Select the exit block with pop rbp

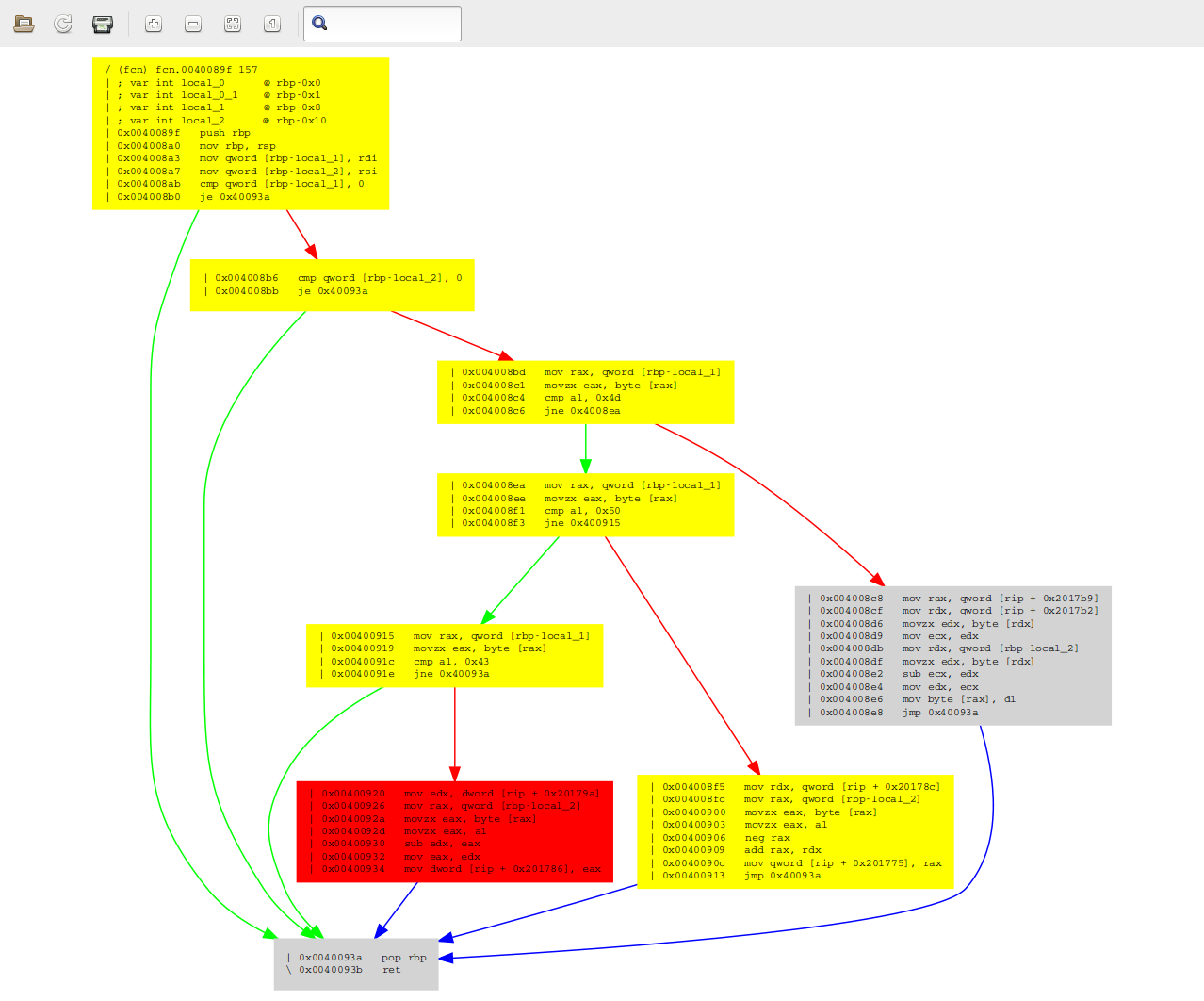(x=356, y=962)
